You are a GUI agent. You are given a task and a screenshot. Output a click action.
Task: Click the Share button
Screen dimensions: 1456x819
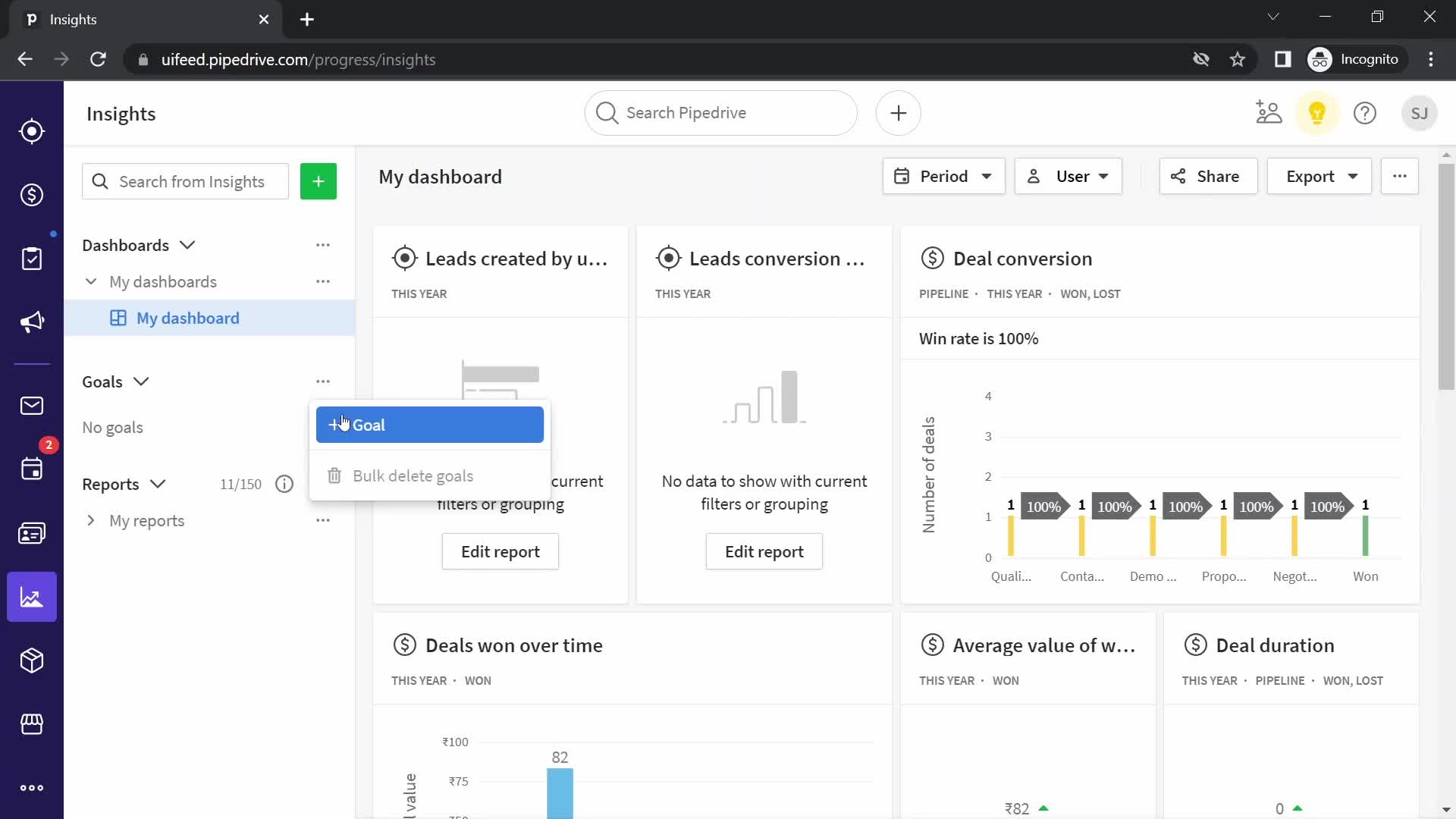(x=1208, y=176)
